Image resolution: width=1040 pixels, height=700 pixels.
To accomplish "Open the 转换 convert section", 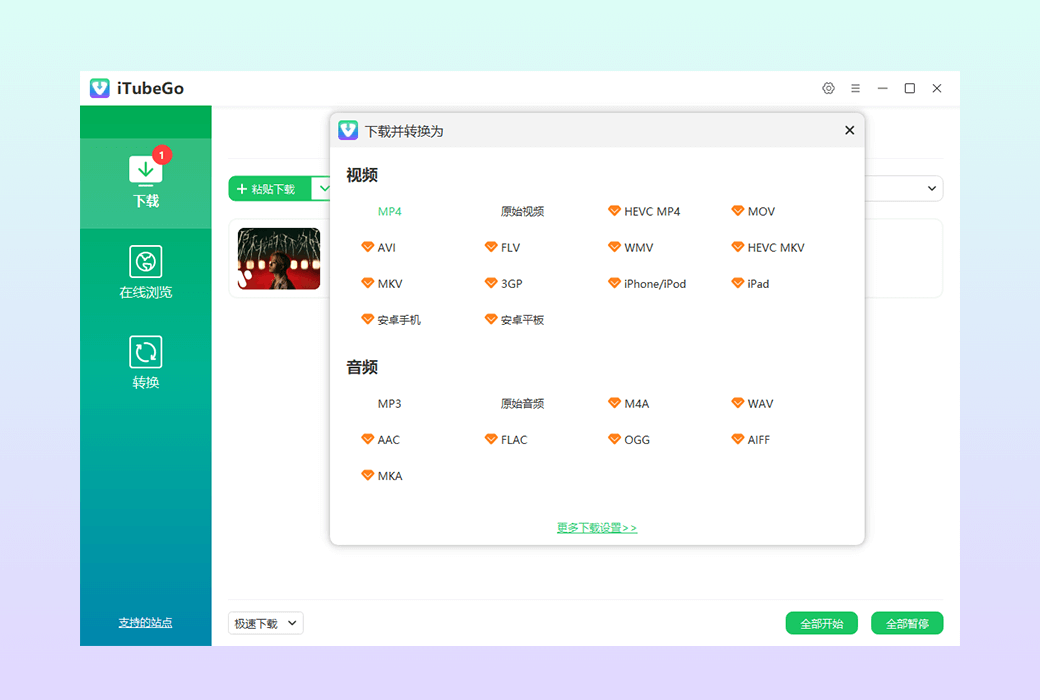I will 145,363.
